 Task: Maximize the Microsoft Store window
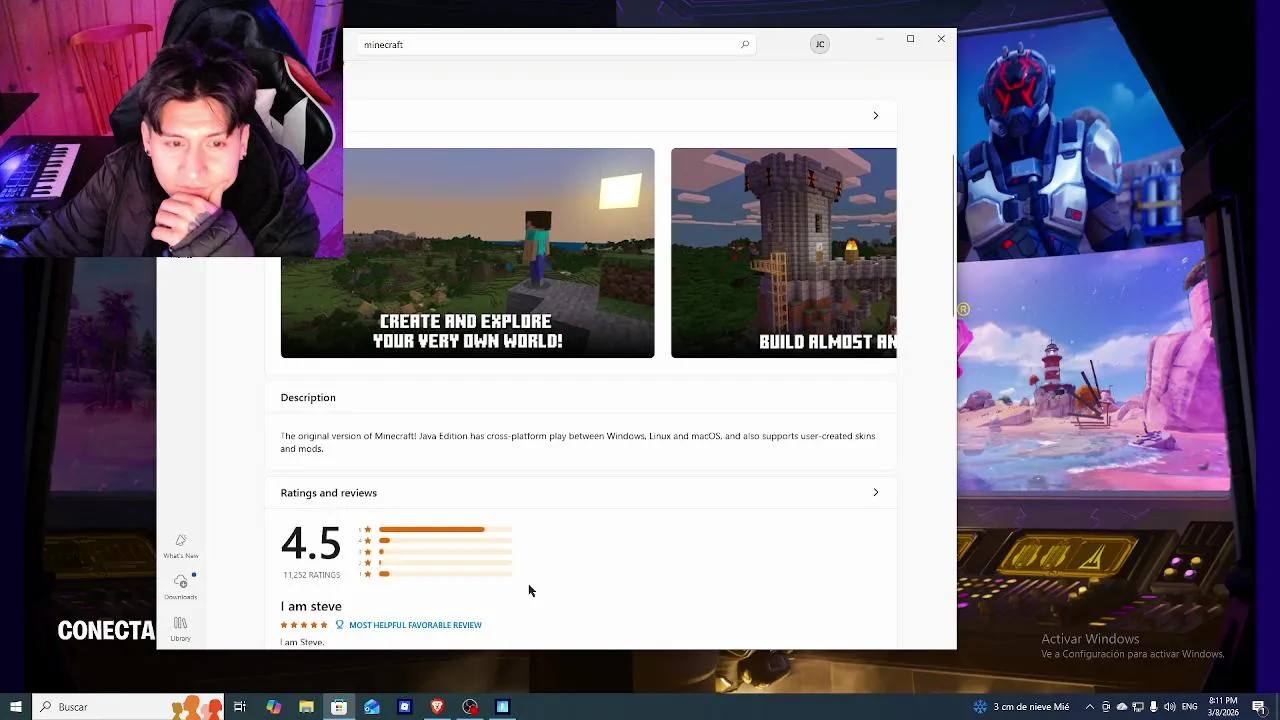tap(910, 39)
